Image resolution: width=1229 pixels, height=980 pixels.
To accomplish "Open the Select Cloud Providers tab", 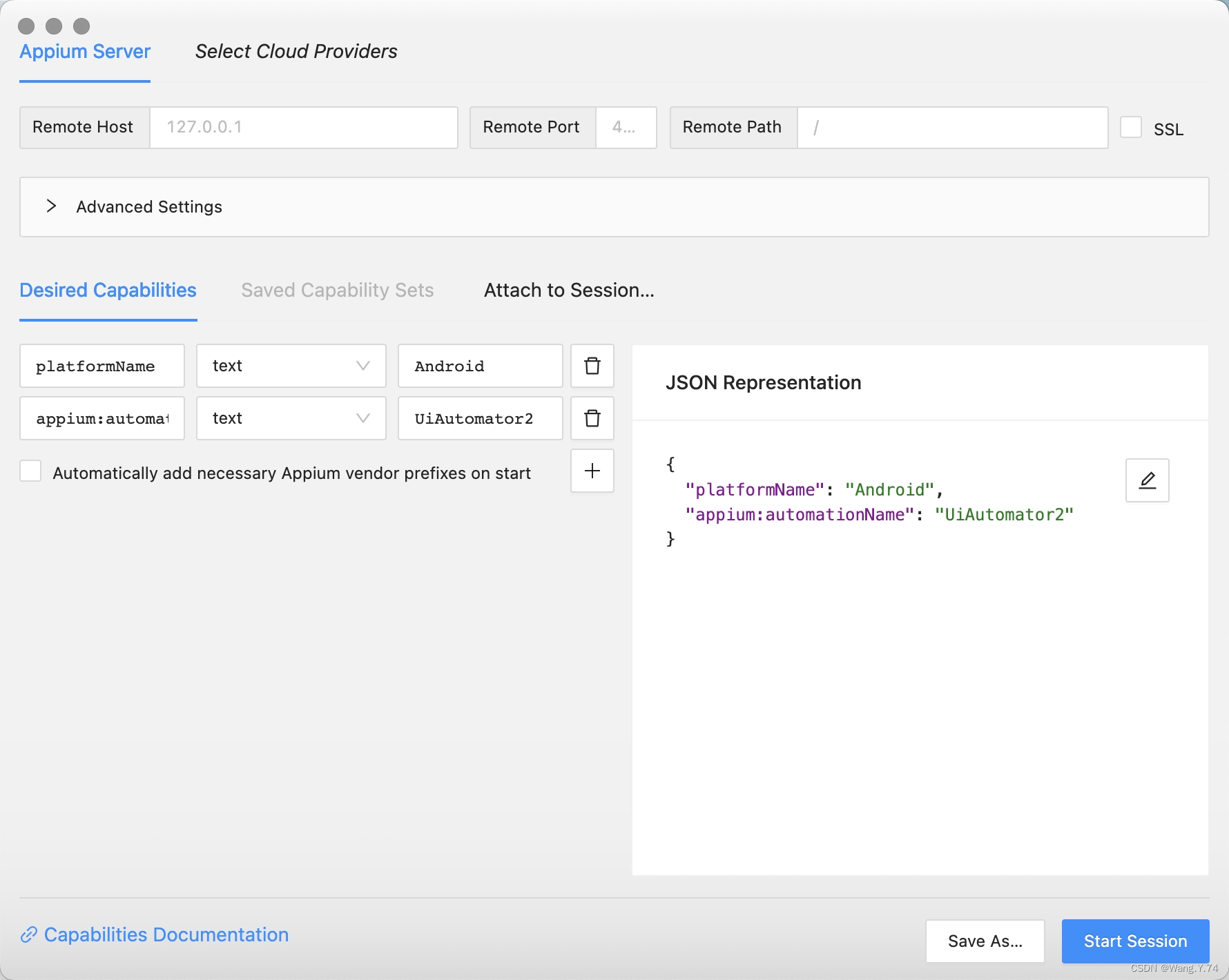I will point(296,52).
